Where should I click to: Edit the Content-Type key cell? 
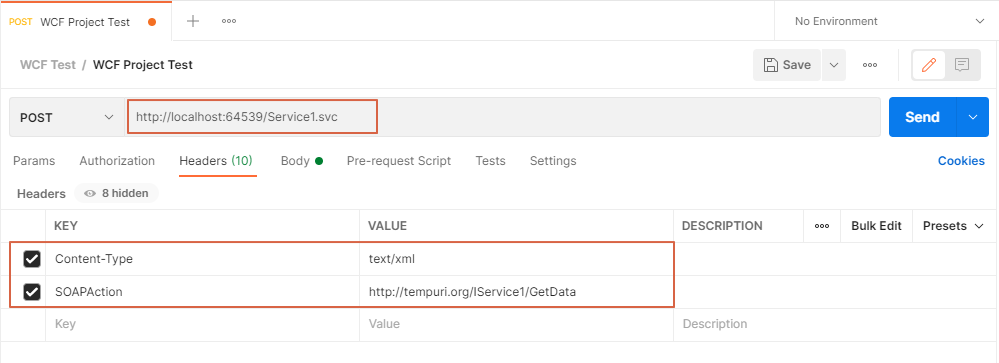pyautogui.click(x=203, y=259)
